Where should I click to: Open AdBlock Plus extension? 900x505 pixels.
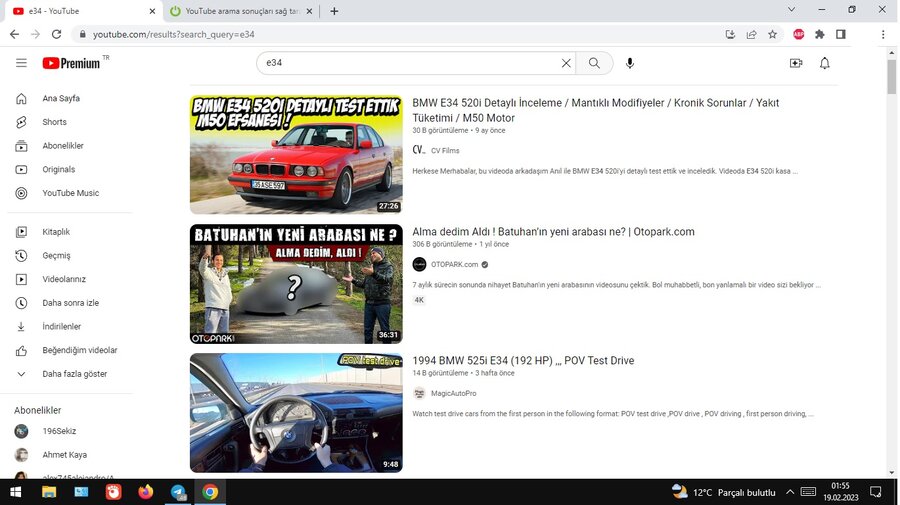798,34
